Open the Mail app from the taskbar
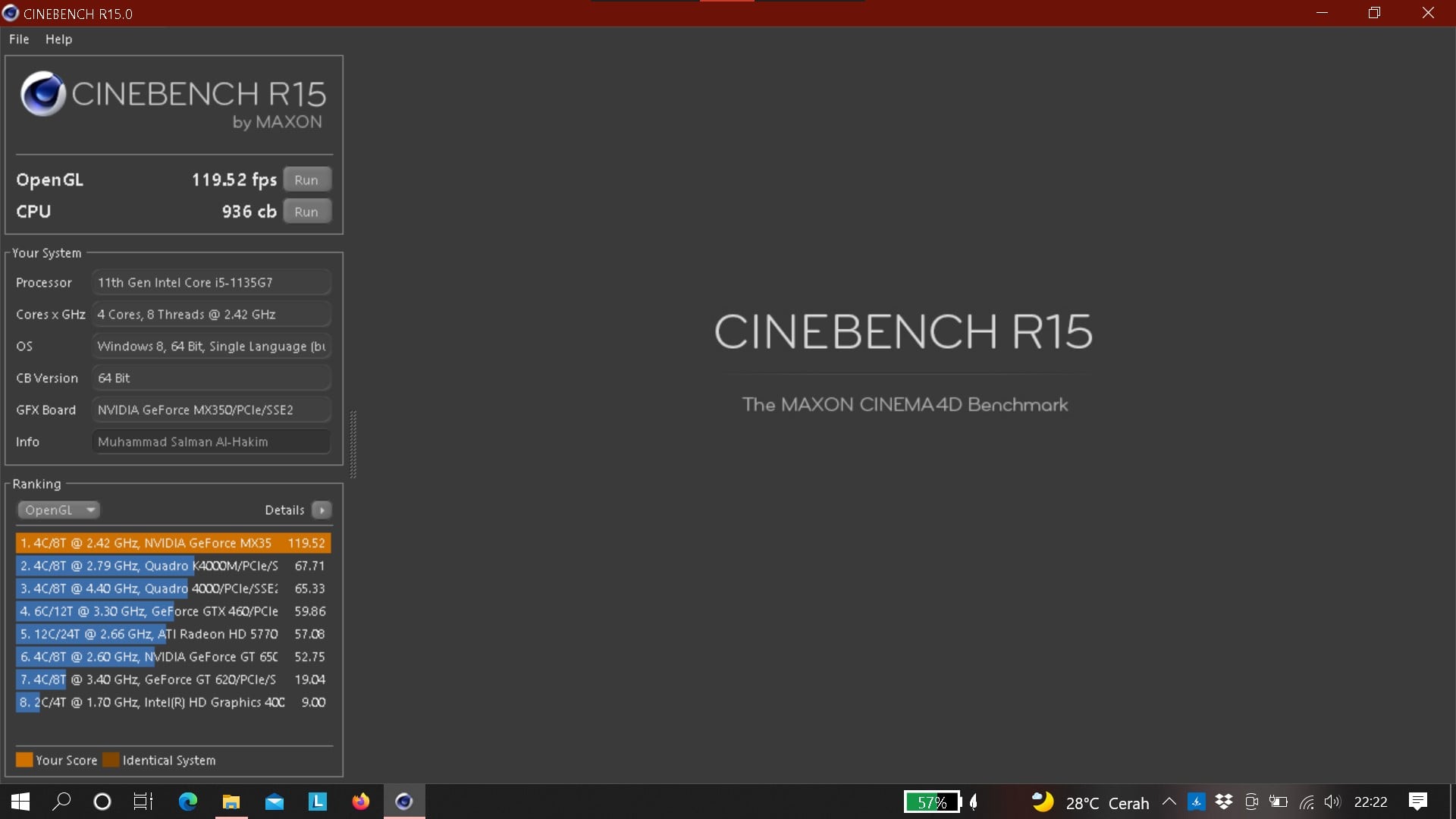This screenshot has height=819, width=1456. (x=275, y=802)
